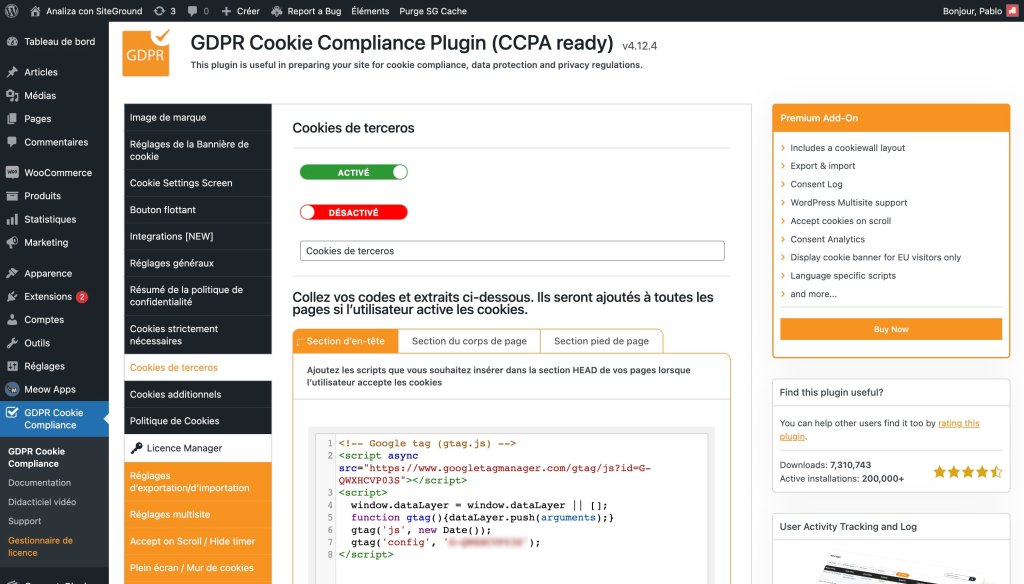The image size is (1024, 584).
Task: Click the Extensions plug icon
Action: 12,297
